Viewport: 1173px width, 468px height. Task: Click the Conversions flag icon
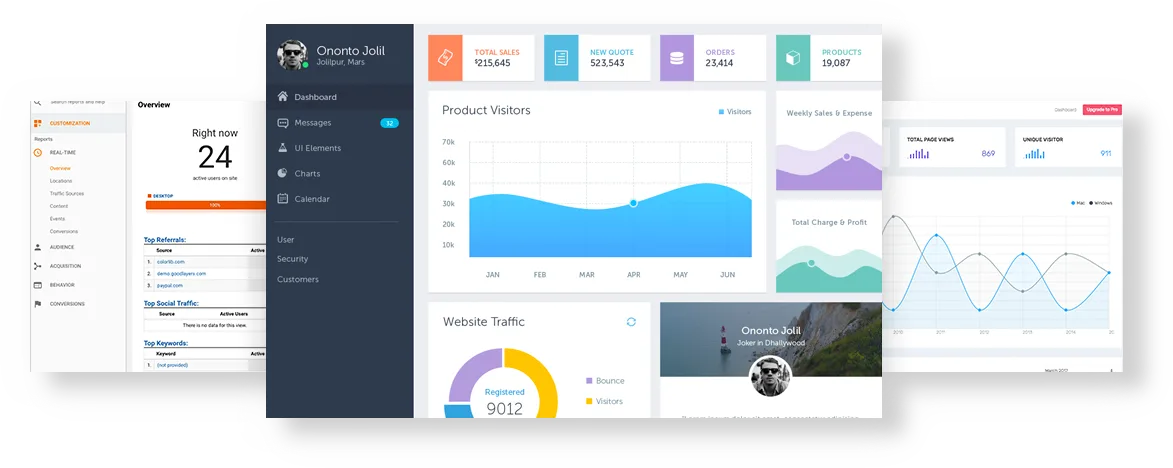(x=37, y=304)
